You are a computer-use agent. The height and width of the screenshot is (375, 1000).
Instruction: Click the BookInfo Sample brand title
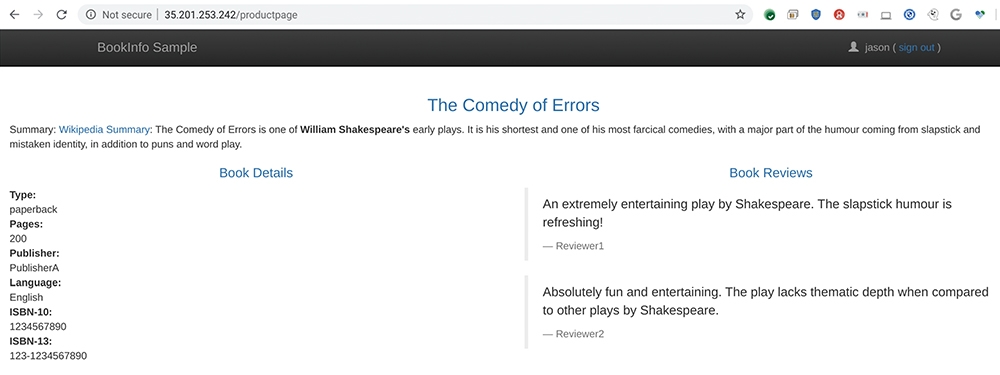pos(147,47)
